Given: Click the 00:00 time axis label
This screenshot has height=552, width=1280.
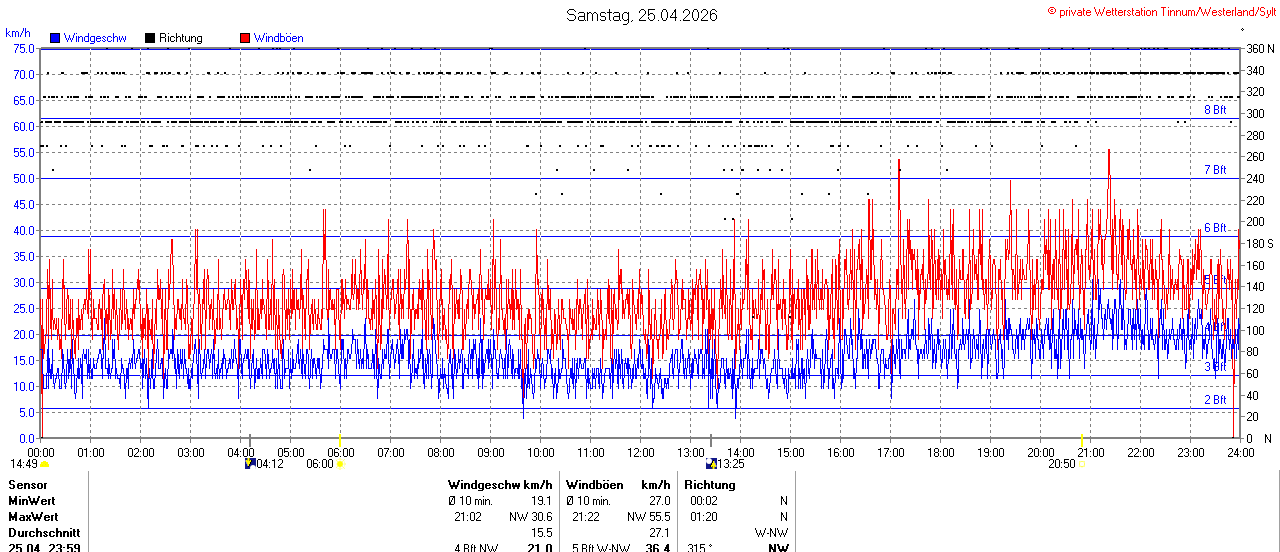Looking at the screenshot, I should [x=41, y=452].
